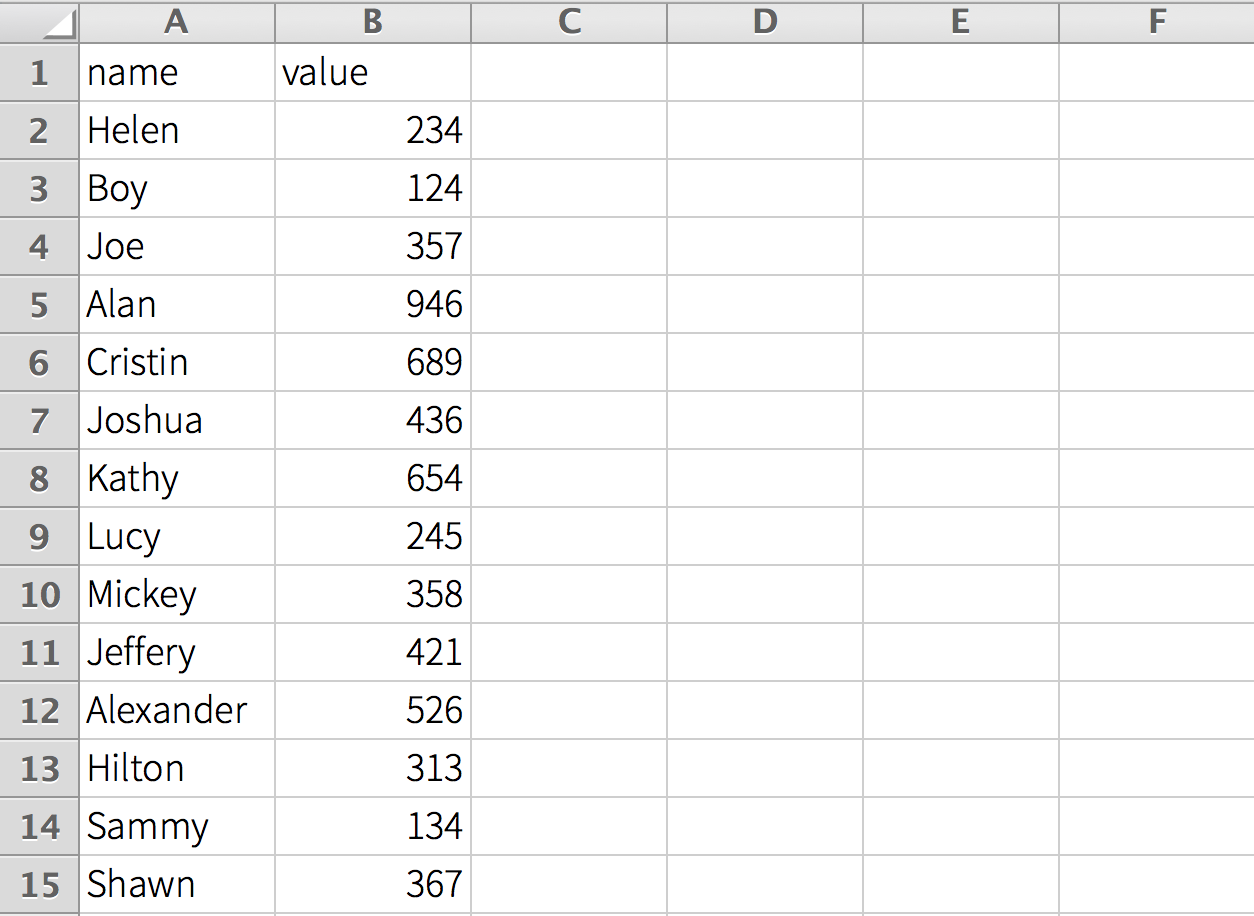This screenshot has height=916, width=1254.
Task: Click the cell with Joshua
Action: 177,420
